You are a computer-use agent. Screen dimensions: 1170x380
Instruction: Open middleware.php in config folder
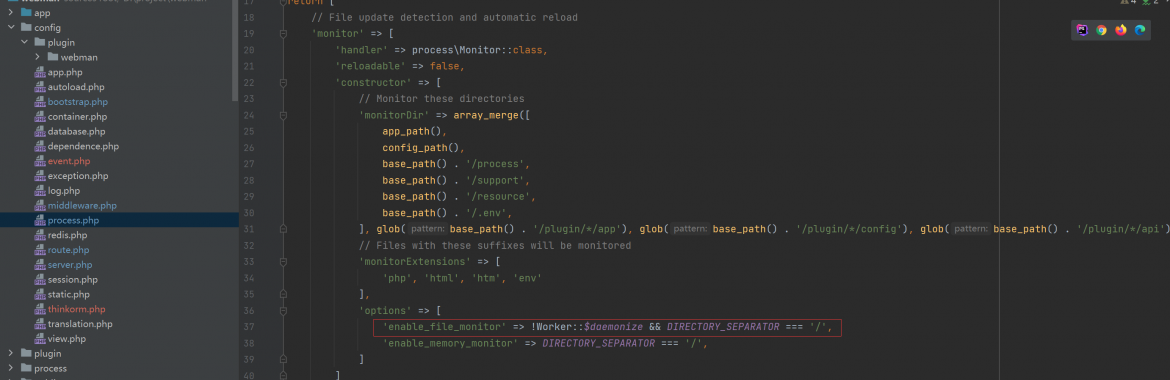pyautogui.click(x=82, y=205)
